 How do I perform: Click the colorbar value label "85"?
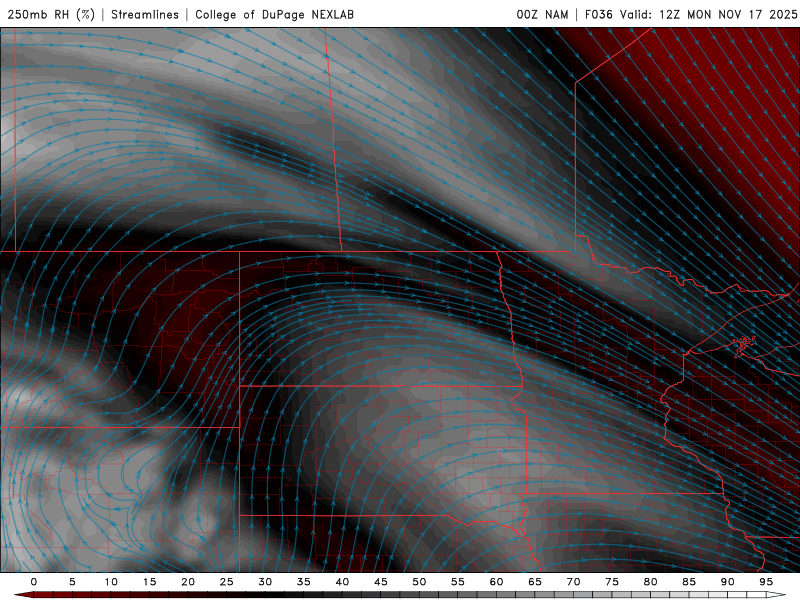coord(689,582)
